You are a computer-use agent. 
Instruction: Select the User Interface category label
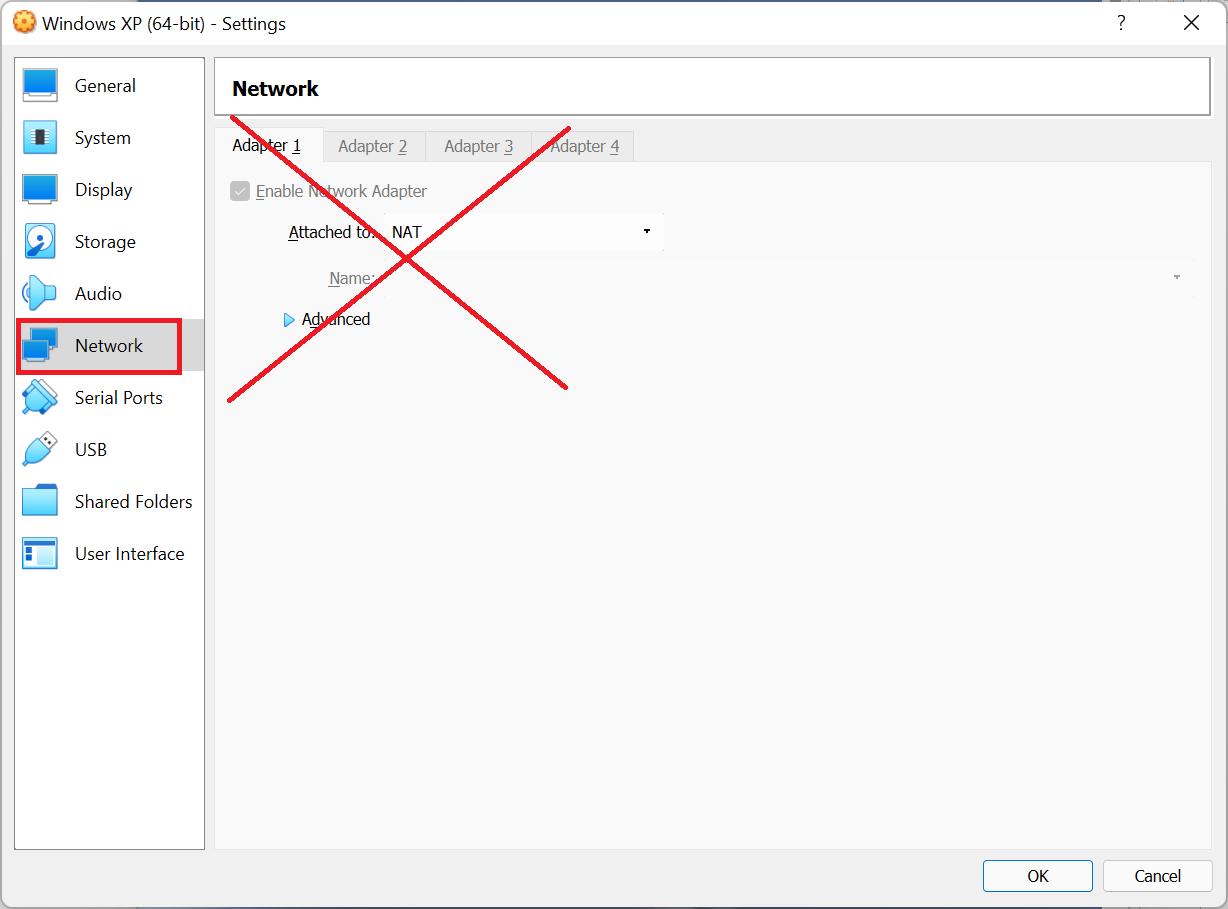[x=130, y=554]
